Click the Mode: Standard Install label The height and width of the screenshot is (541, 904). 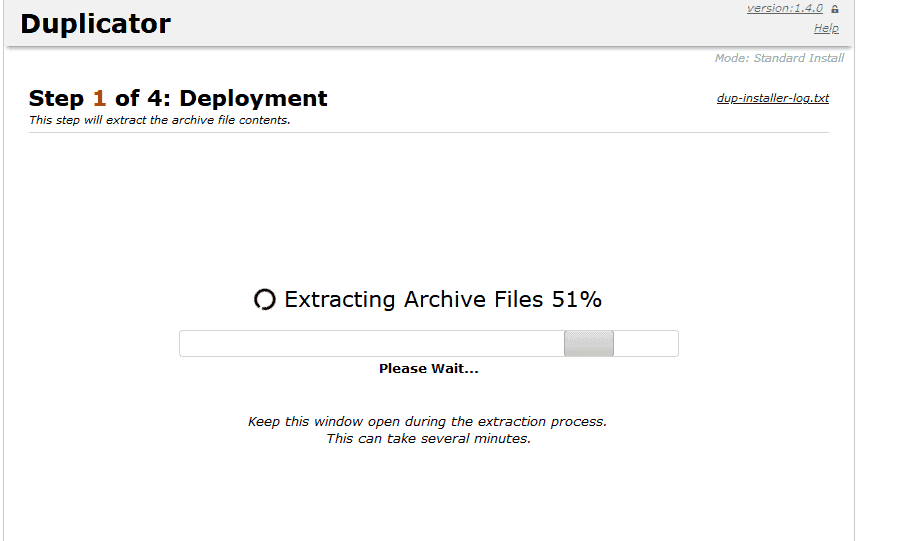click(779, 58)
